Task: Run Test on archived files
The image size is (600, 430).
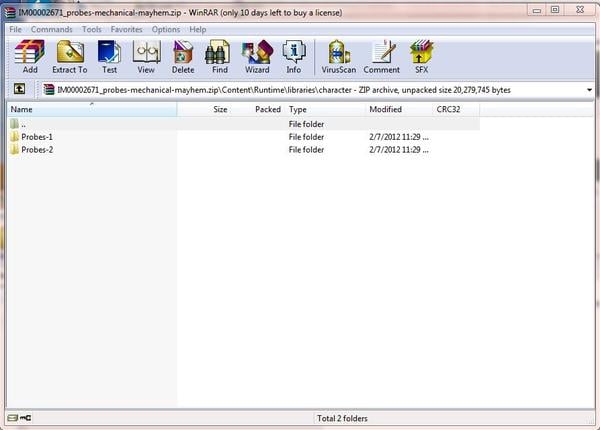Action: (109, 57)
